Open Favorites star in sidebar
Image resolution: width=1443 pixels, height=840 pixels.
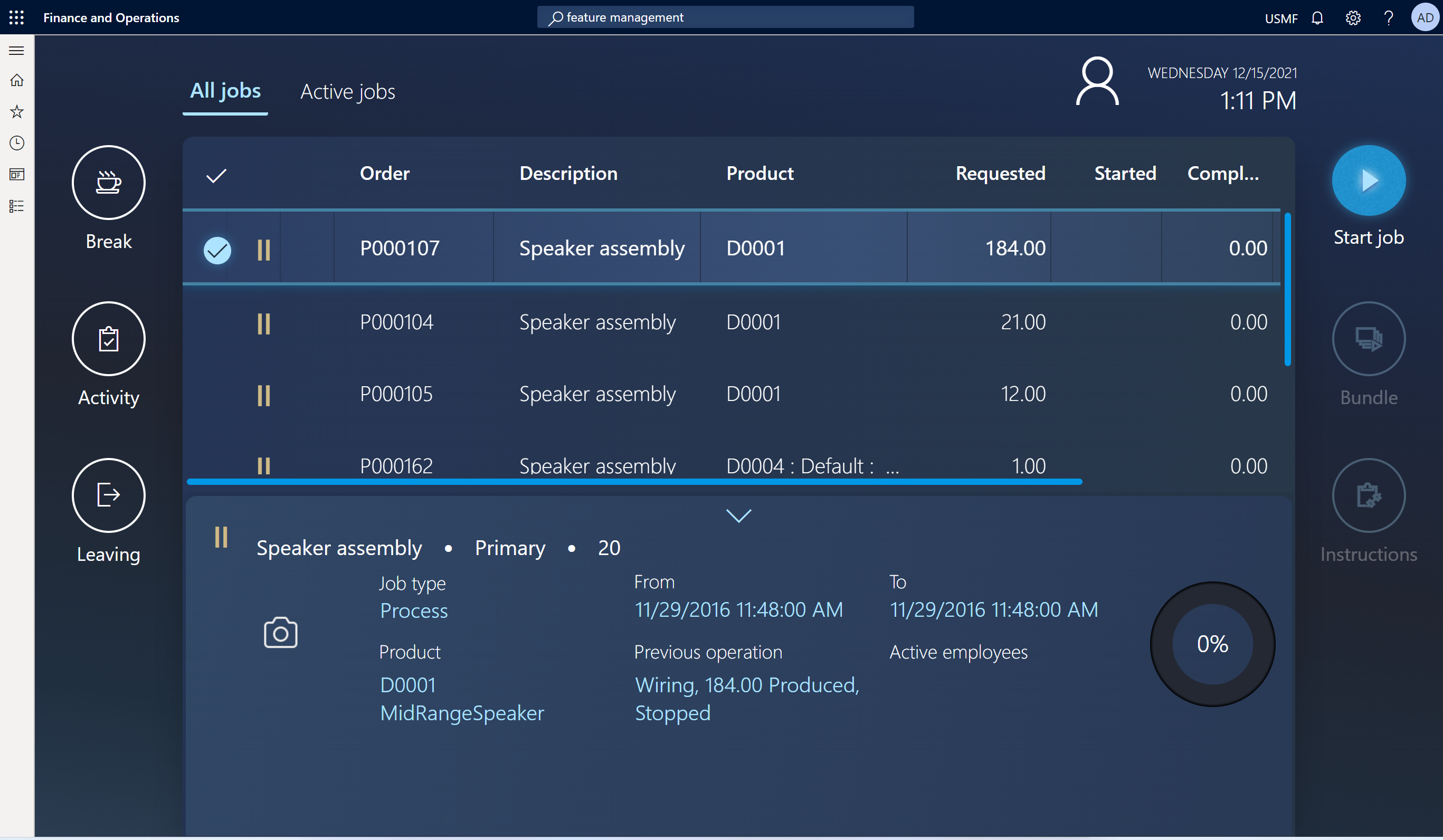click(16, 111)
